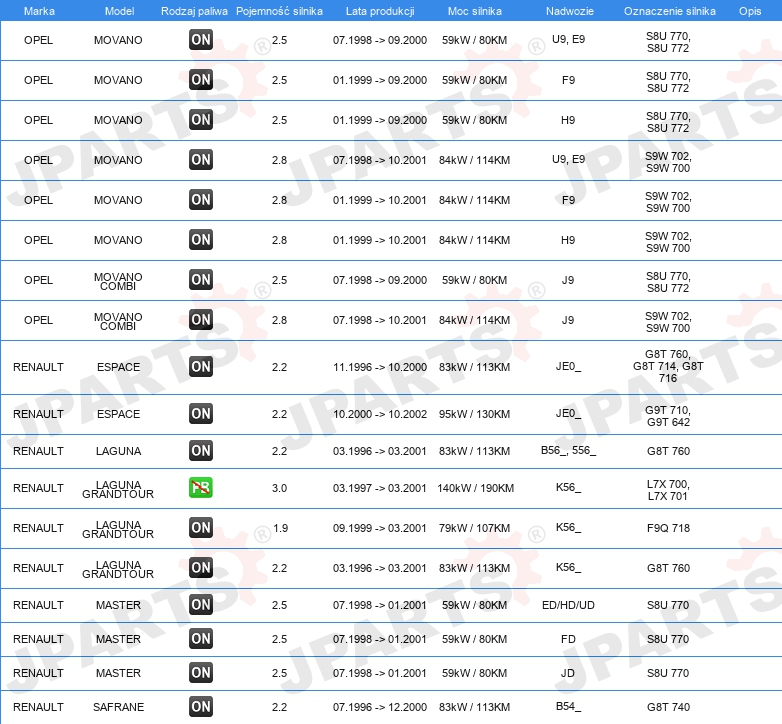
Task: Click ON diesel icon in Movano H9 2.8 row
Action: [201, 239]
